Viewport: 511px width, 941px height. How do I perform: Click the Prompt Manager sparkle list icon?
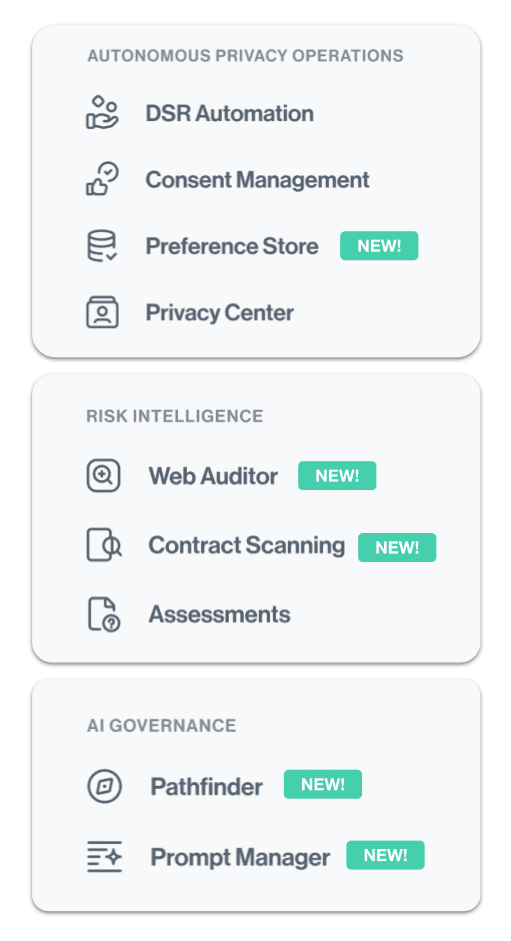(104, 856)
